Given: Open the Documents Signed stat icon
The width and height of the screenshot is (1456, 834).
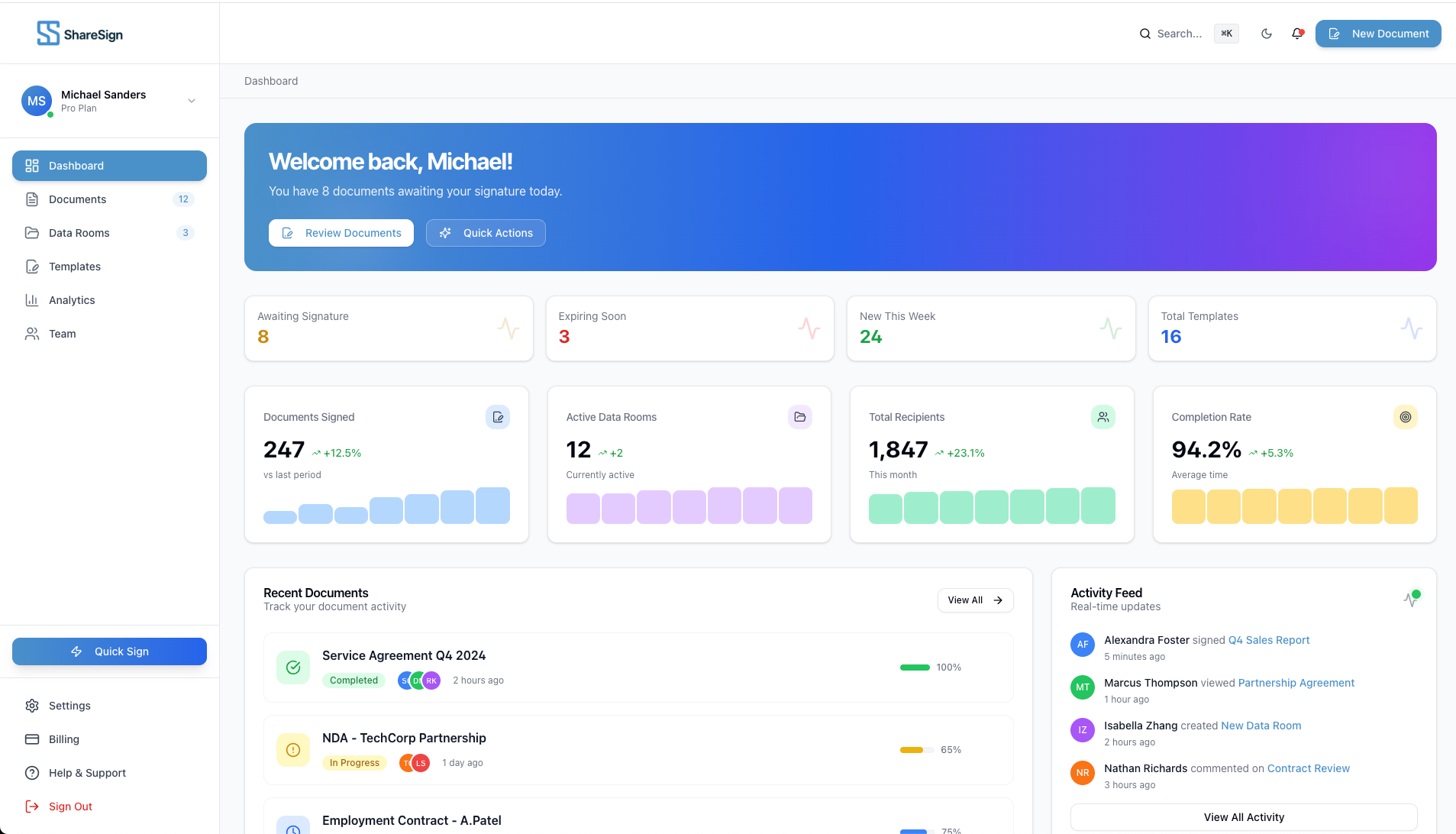Looking at the screenshot, I should click(x=497, y=417).
